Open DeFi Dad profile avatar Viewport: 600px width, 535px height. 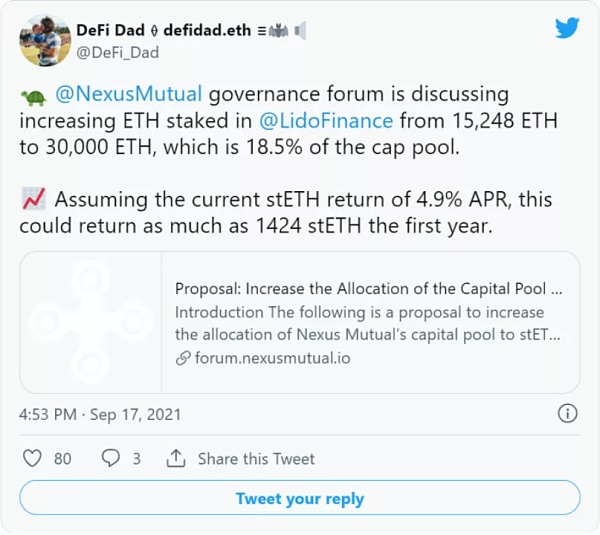click(45, 41)
